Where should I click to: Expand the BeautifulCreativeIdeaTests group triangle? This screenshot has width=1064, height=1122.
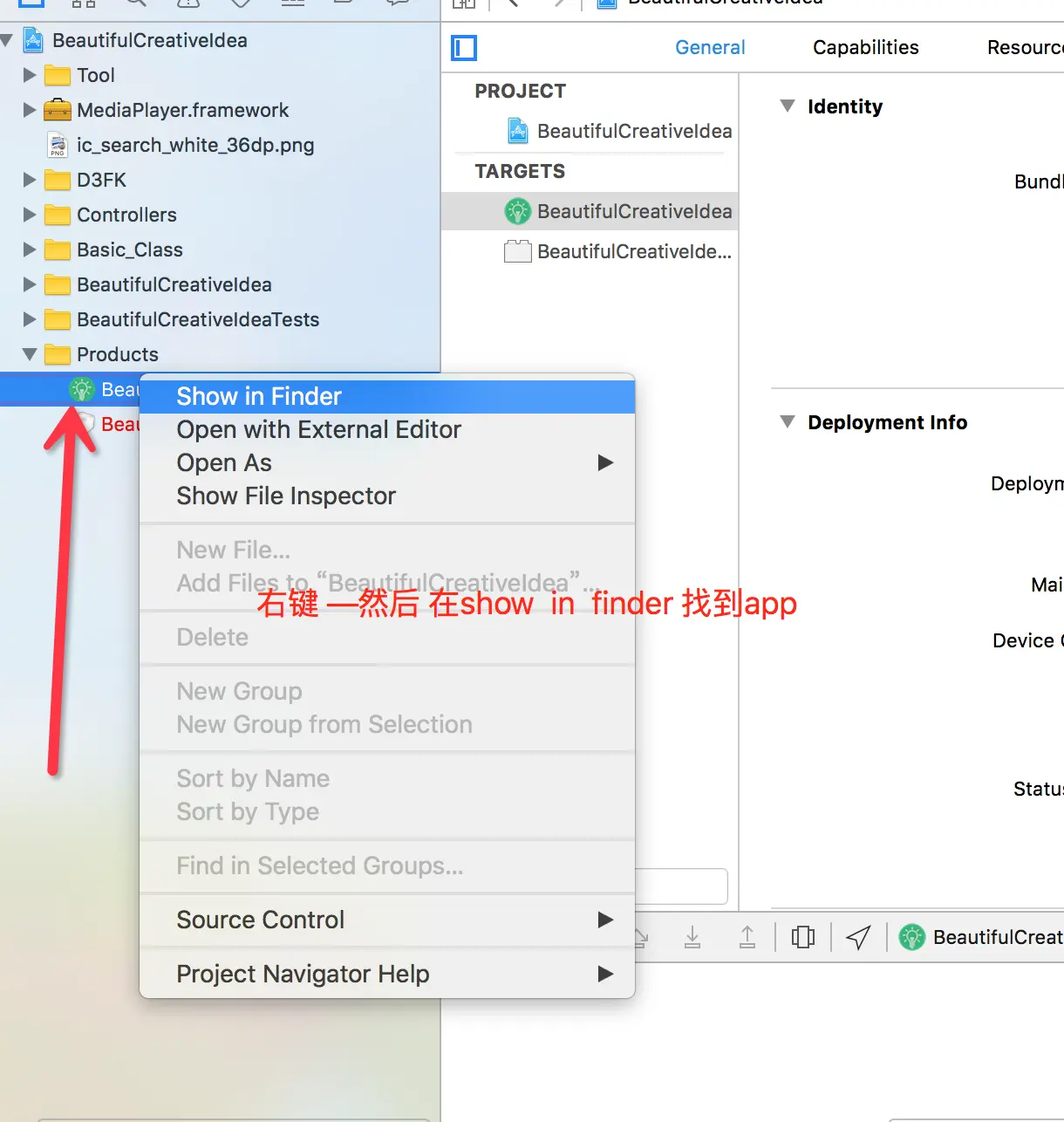click(30, 319)
